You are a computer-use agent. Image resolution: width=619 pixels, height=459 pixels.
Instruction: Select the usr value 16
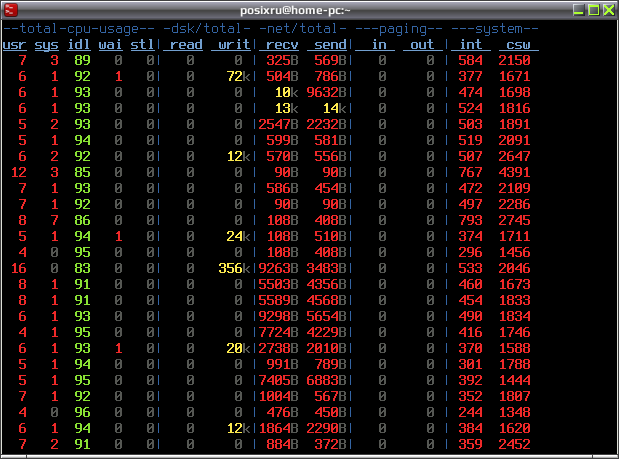click(19, 268)
